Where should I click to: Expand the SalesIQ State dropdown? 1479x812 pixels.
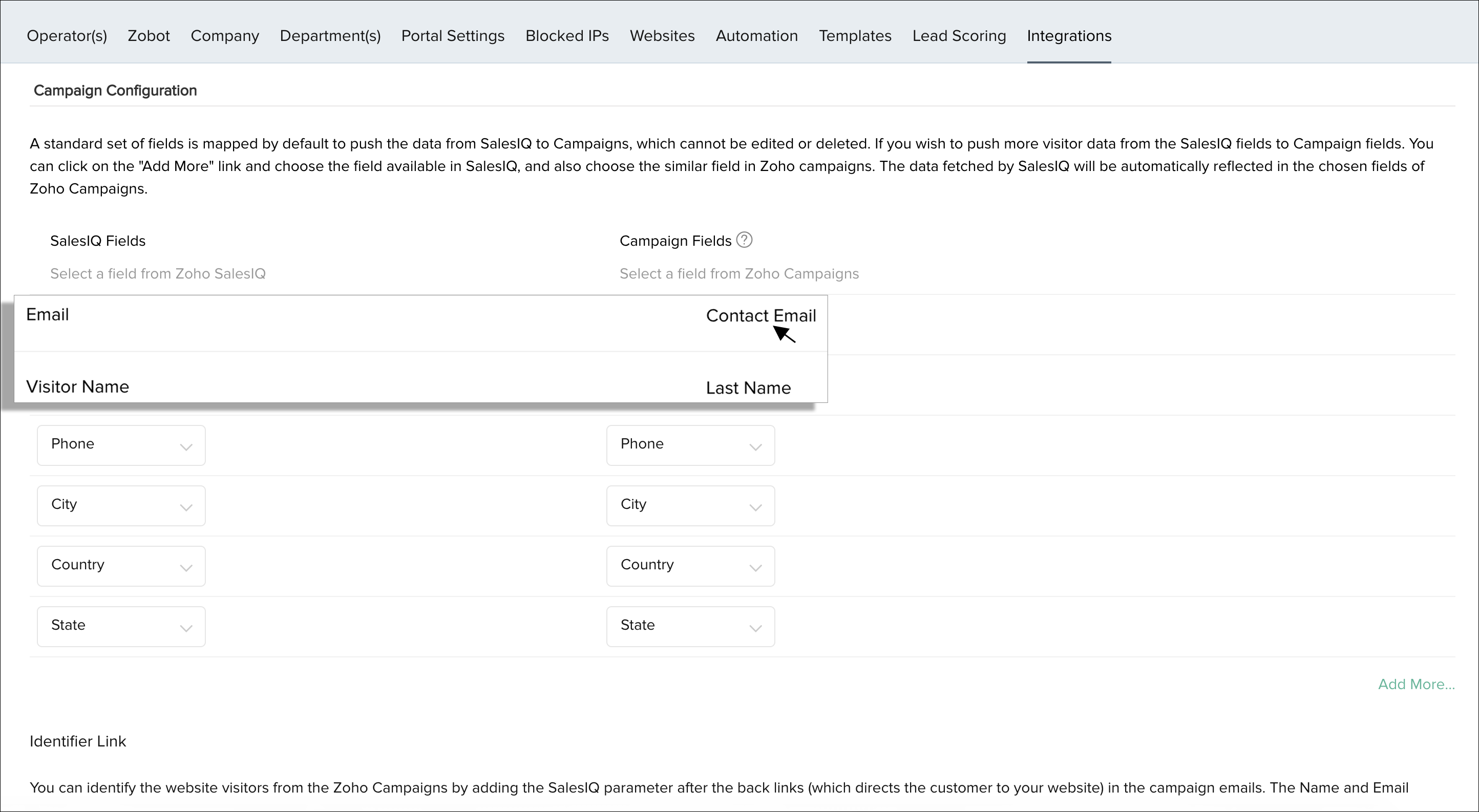[x=121, y=626]
